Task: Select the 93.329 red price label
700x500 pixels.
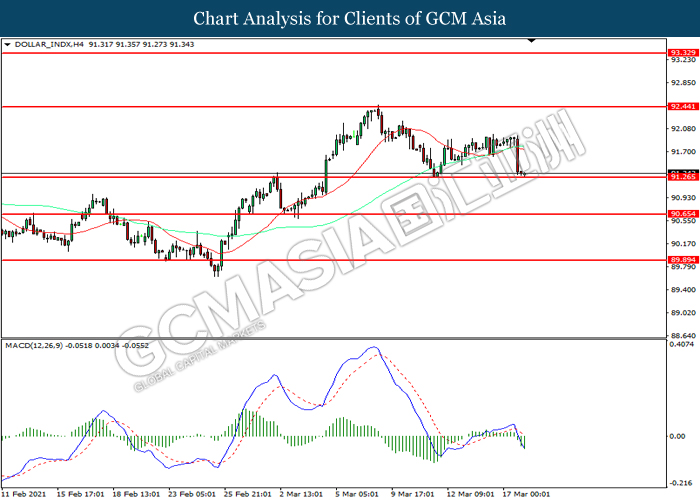Action: (x=683, y=53)
